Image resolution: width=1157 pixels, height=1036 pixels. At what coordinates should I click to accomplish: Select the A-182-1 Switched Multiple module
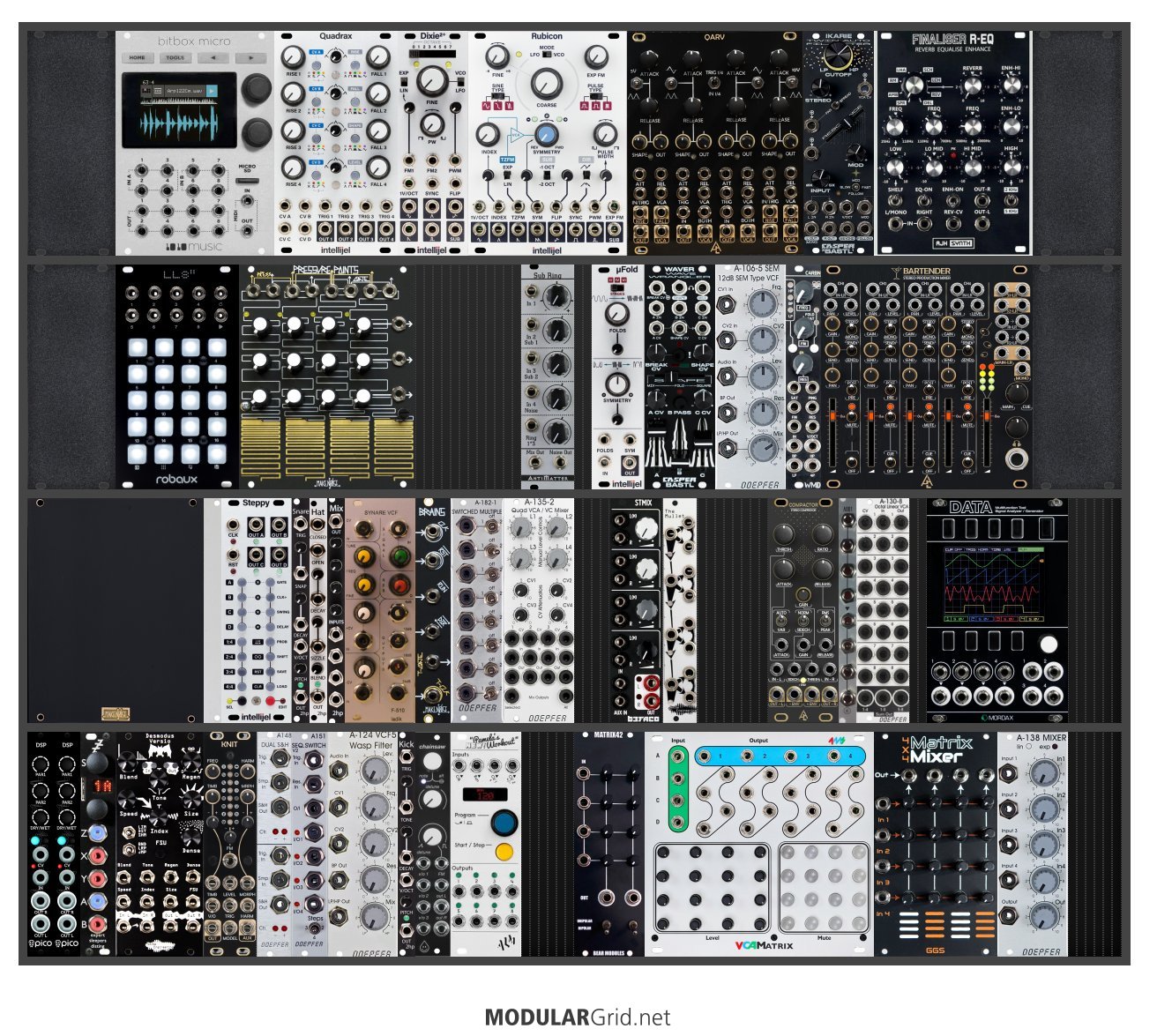click(477, 611)
